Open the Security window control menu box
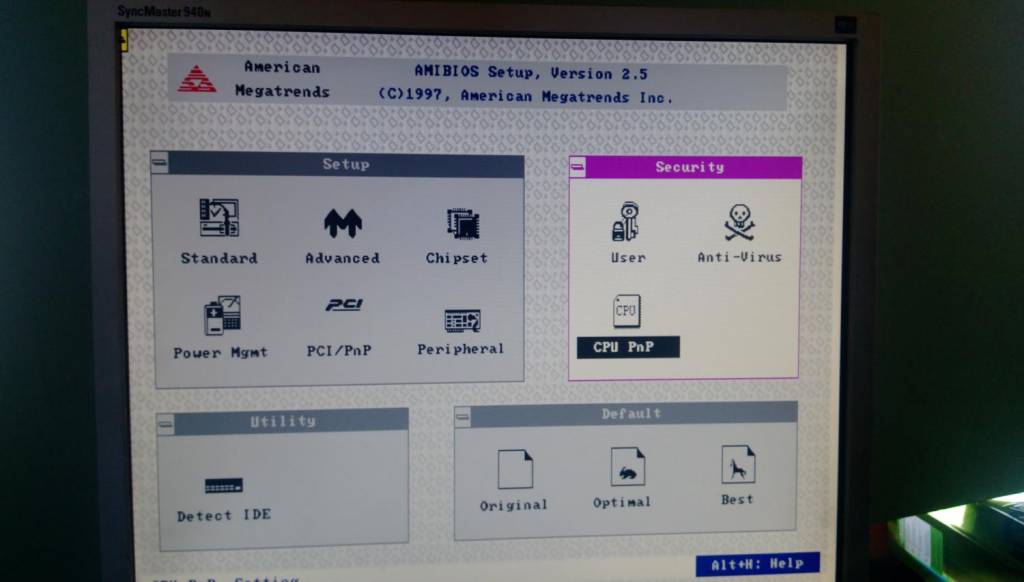This screenshot has width=1024, height=582. (577, 167)
